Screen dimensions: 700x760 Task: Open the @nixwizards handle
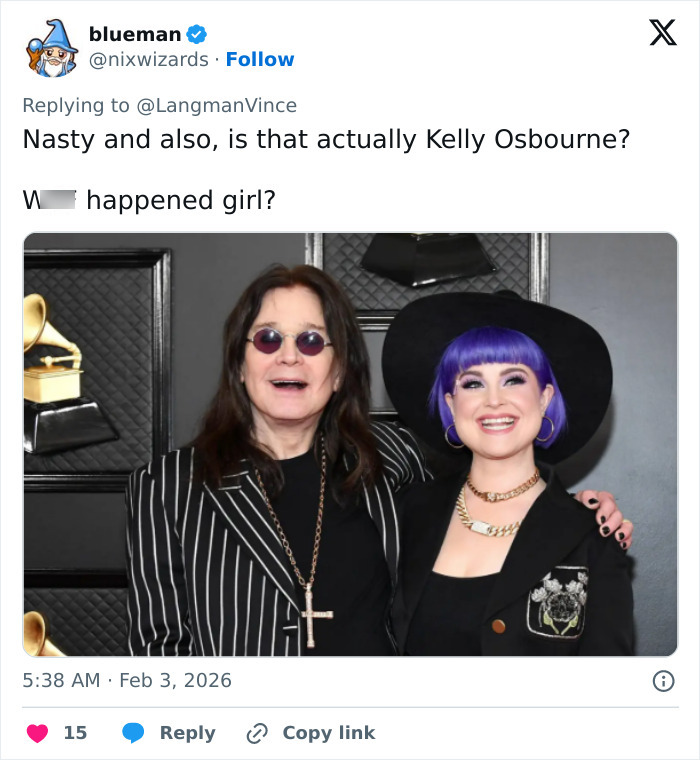click(149, 60)
